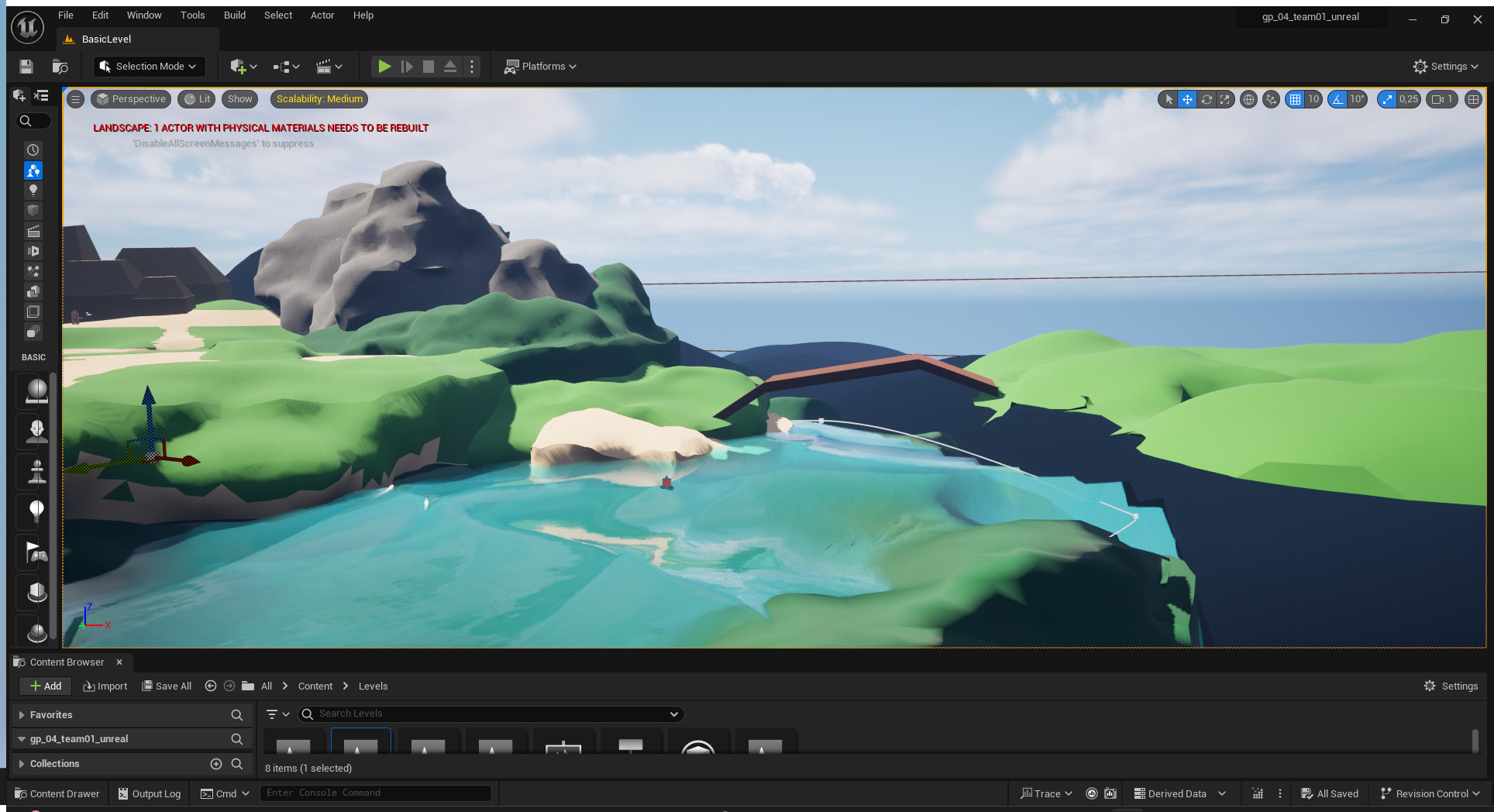The height and width of the screenshot is (812, 1494).
Task: Open viewport layout grid icon
Action: (1473, 99)
